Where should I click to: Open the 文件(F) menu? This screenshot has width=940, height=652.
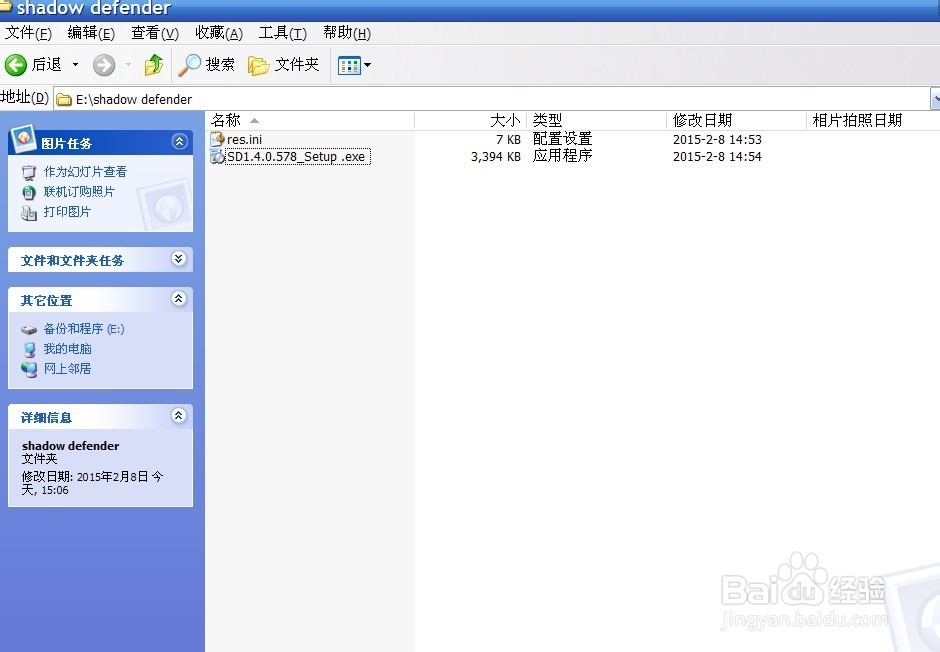pos(28,33)
